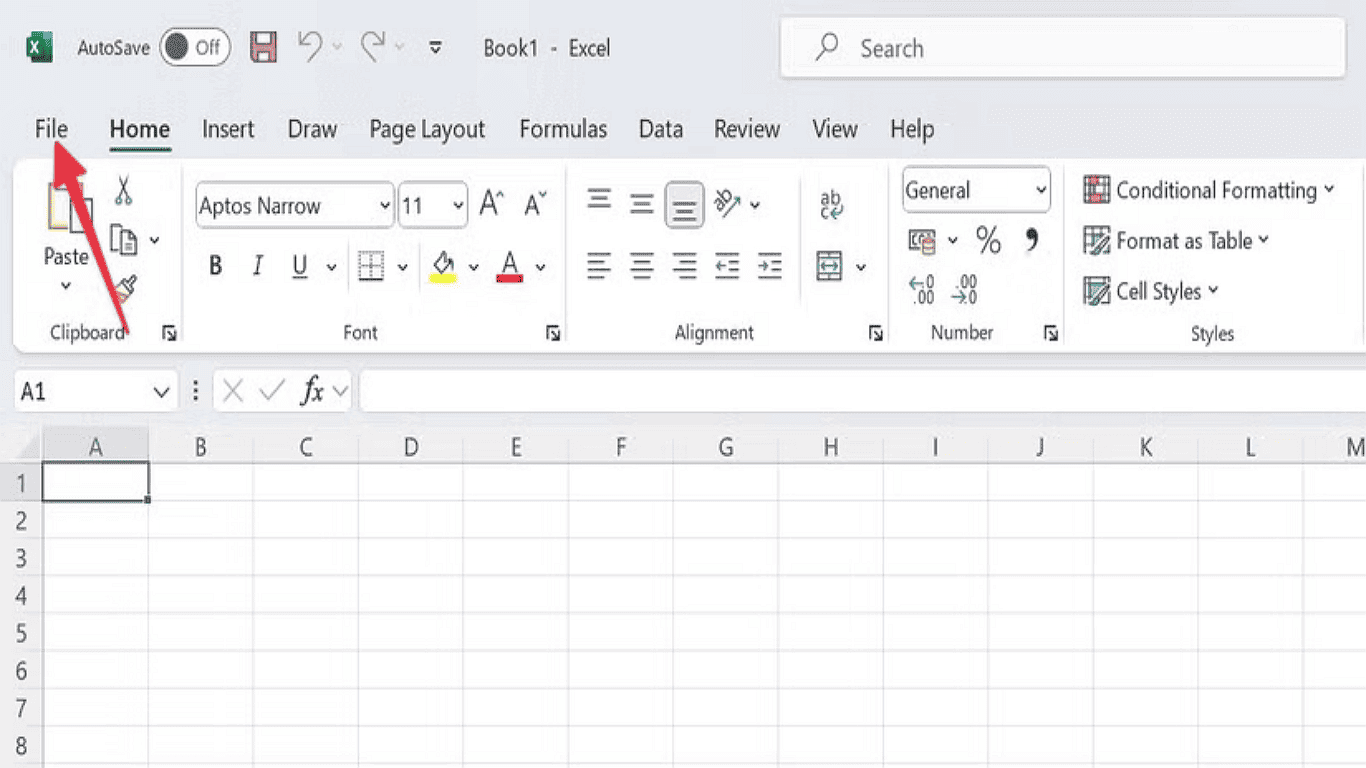Click the Accounting Number Format icon
Screen dimensions: 1366x768
(x=922, y=240)
